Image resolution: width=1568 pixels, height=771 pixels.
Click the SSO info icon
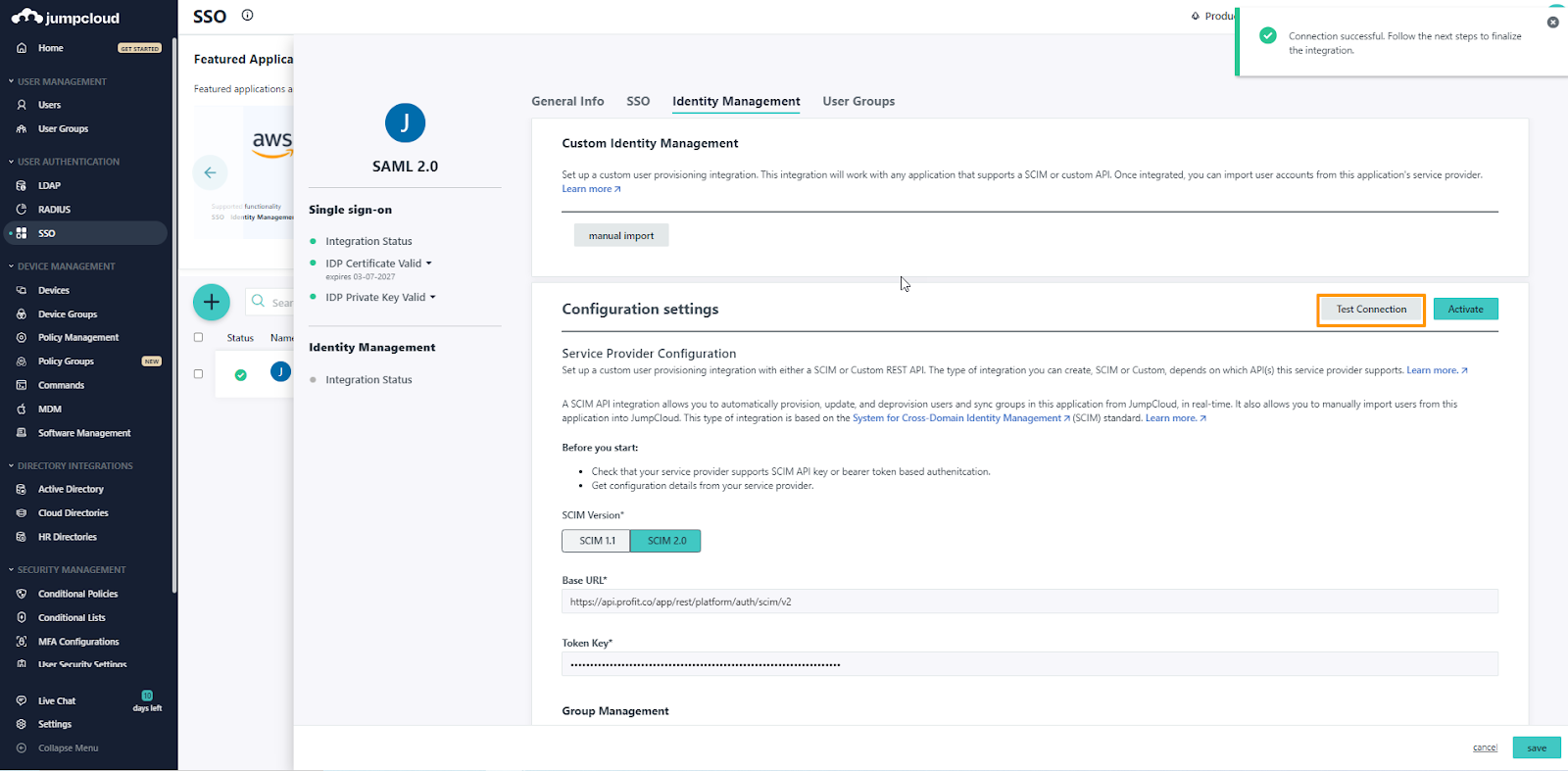click(x=247, y=15)
